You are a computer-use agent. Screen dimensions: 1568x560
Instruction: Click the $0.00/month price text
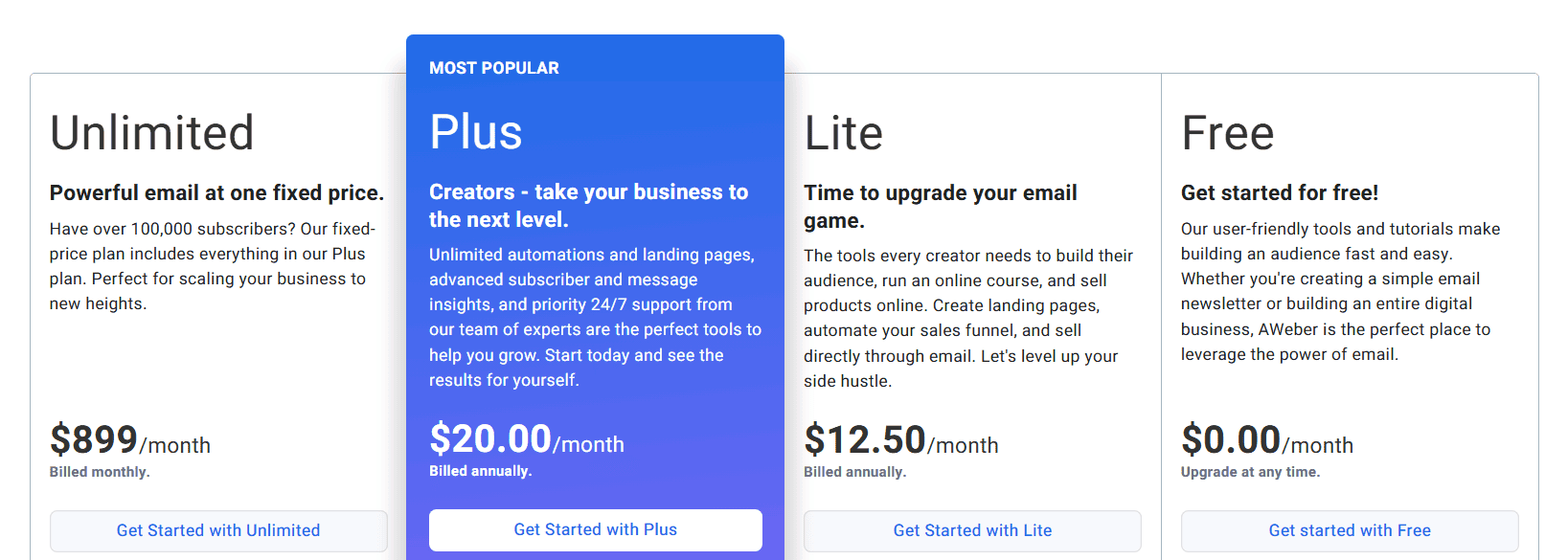tap(1267, 440)
